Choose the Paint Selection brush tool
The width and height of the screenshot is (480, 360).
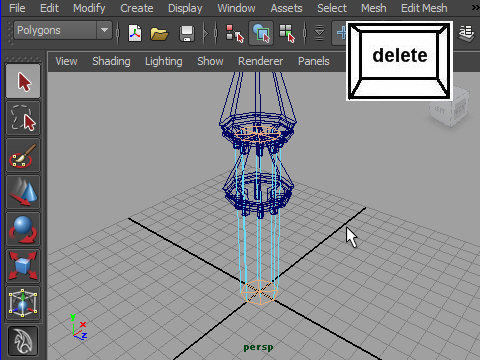click(23, 155)
